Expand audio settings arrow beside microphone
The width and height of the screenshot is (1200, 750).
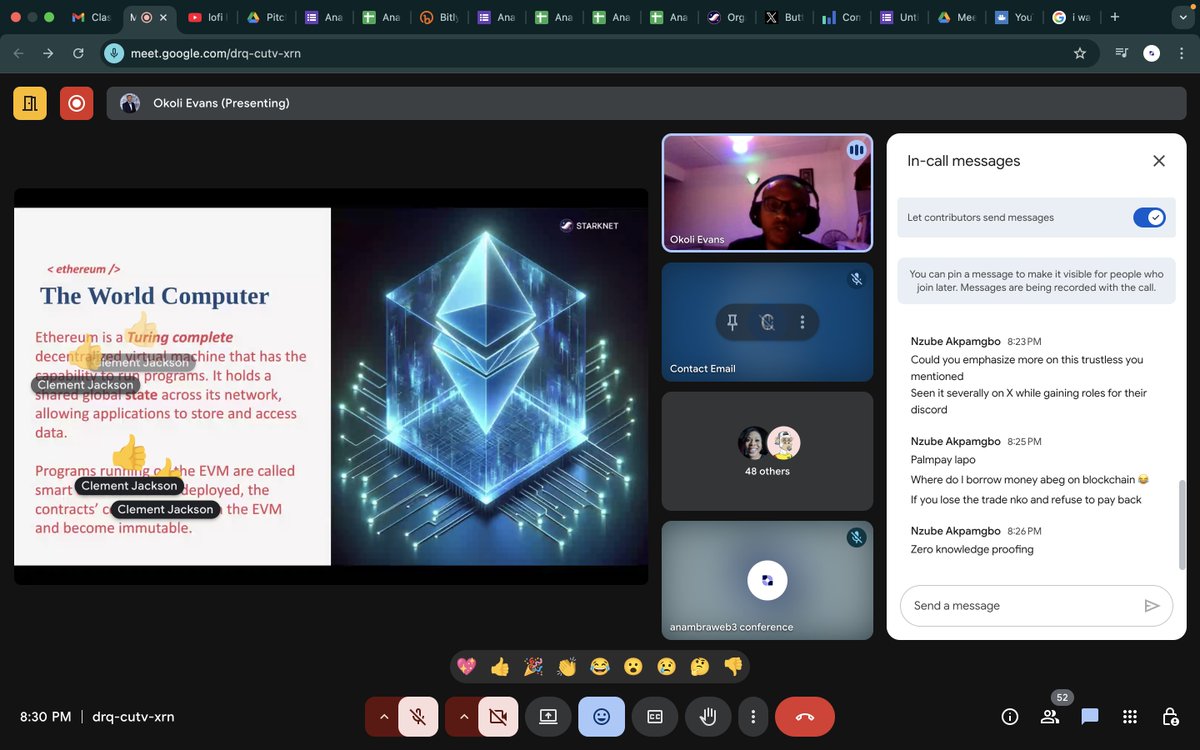[383, 716]
